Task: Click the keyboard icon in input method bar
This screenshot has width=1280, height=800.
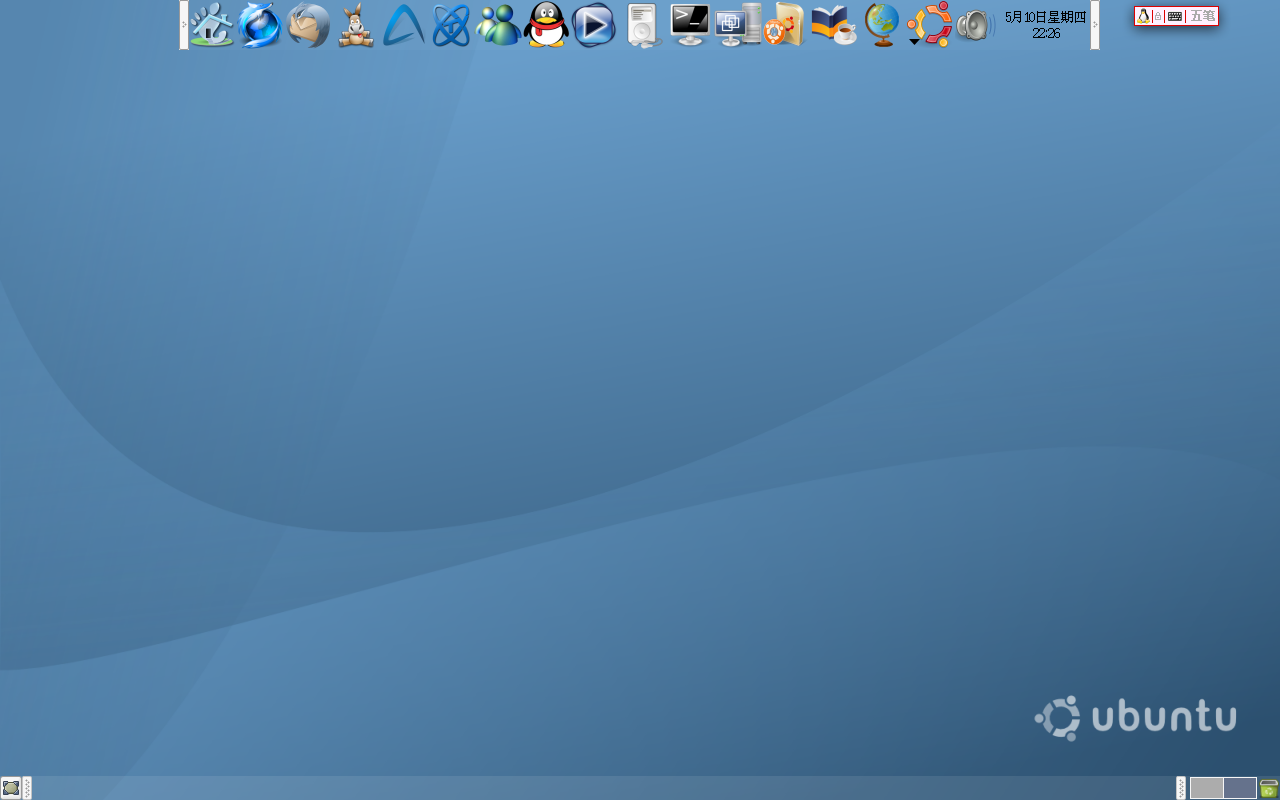Action: click(1175, 16)
